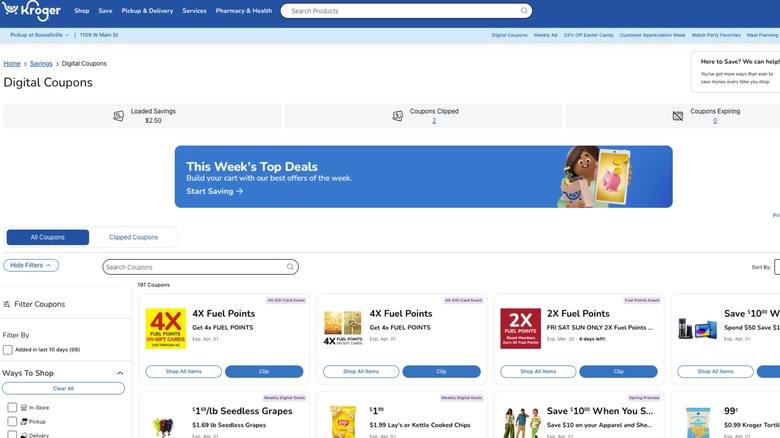Image resolution: width=780 pixels, height=438 pixels.
Task: Click into the Search Coupons field
Action: pyautogui.click(x=195, y=267)
